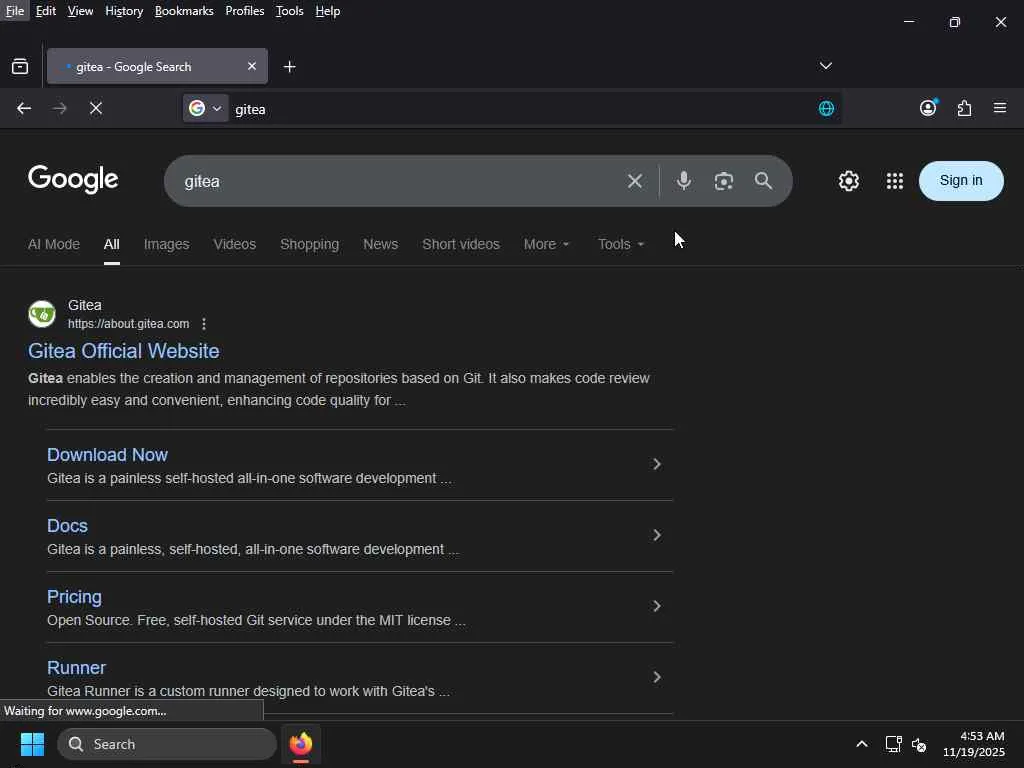The height and width of the screenshot is (768, 1024).
Task: Expand the More results dropdown
Action: pos(547,244)
